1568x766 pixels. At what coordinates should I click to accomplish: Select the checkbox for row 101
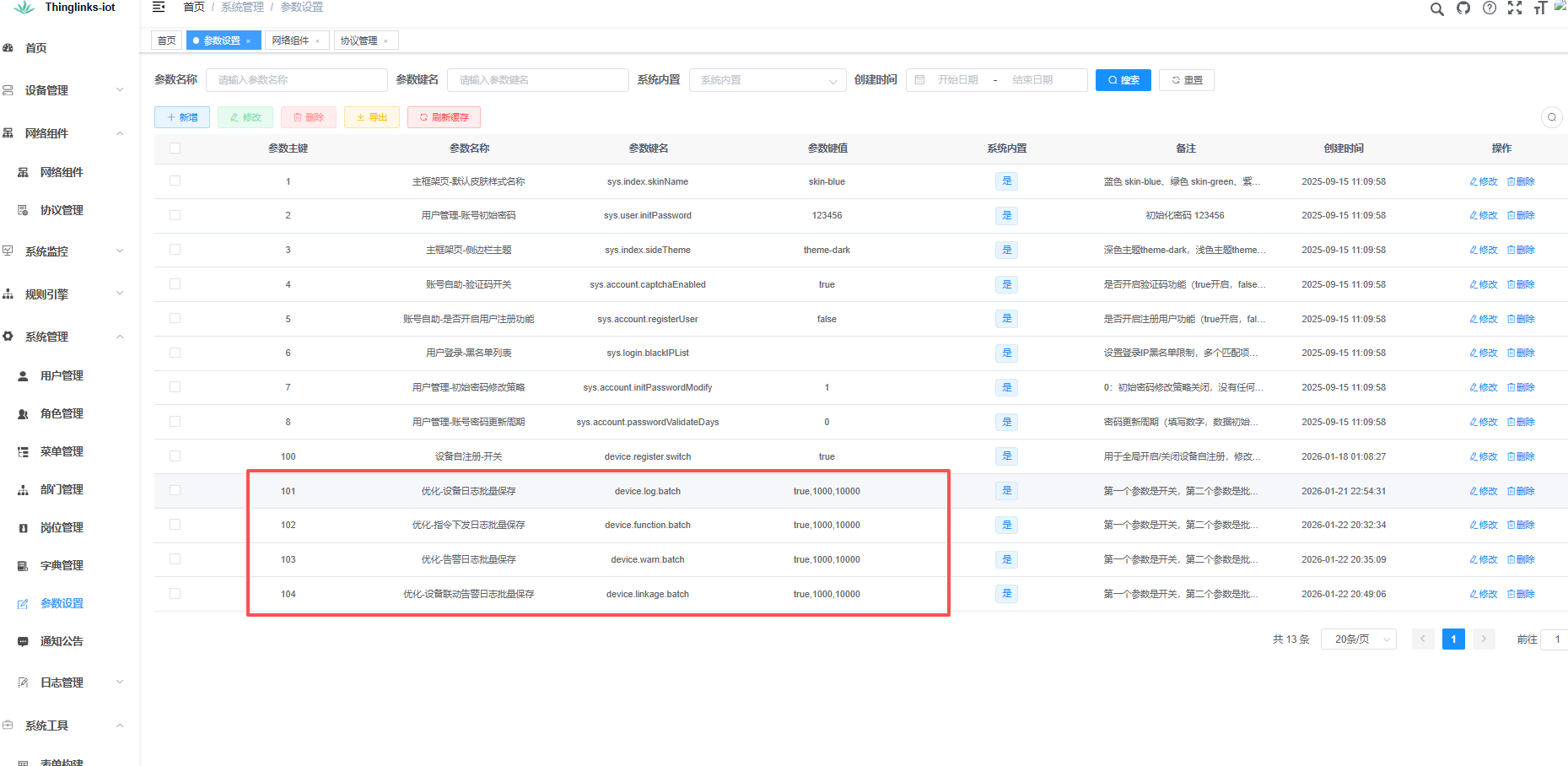pyautogui.click(x=175, y=490)
